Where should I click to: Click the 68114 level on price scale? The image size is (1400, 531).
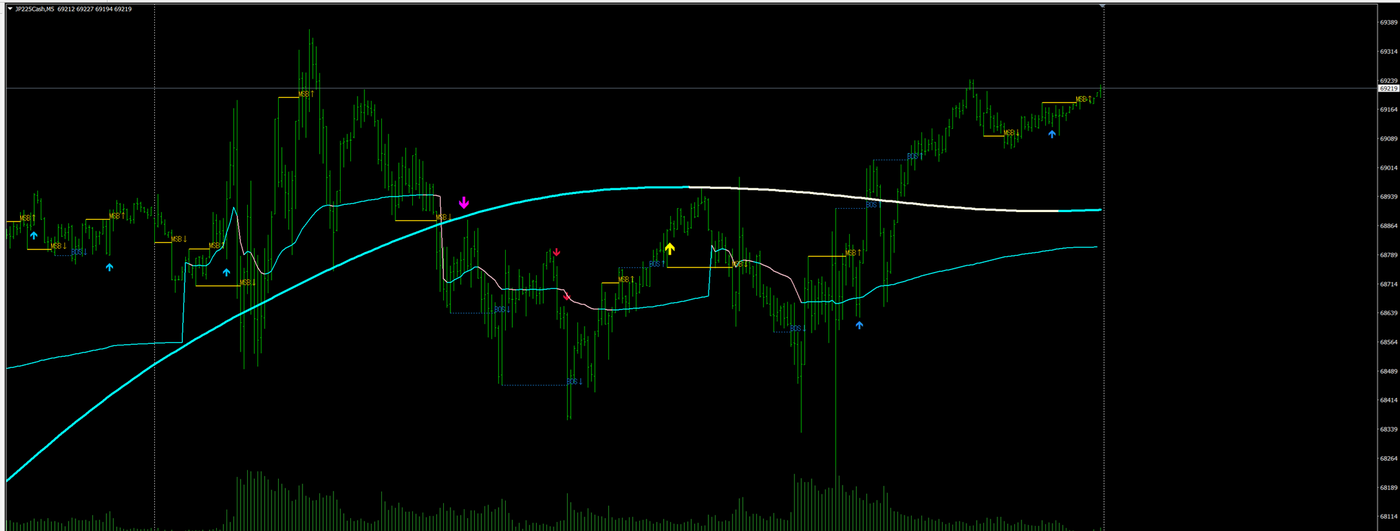tap(1387, 517)
